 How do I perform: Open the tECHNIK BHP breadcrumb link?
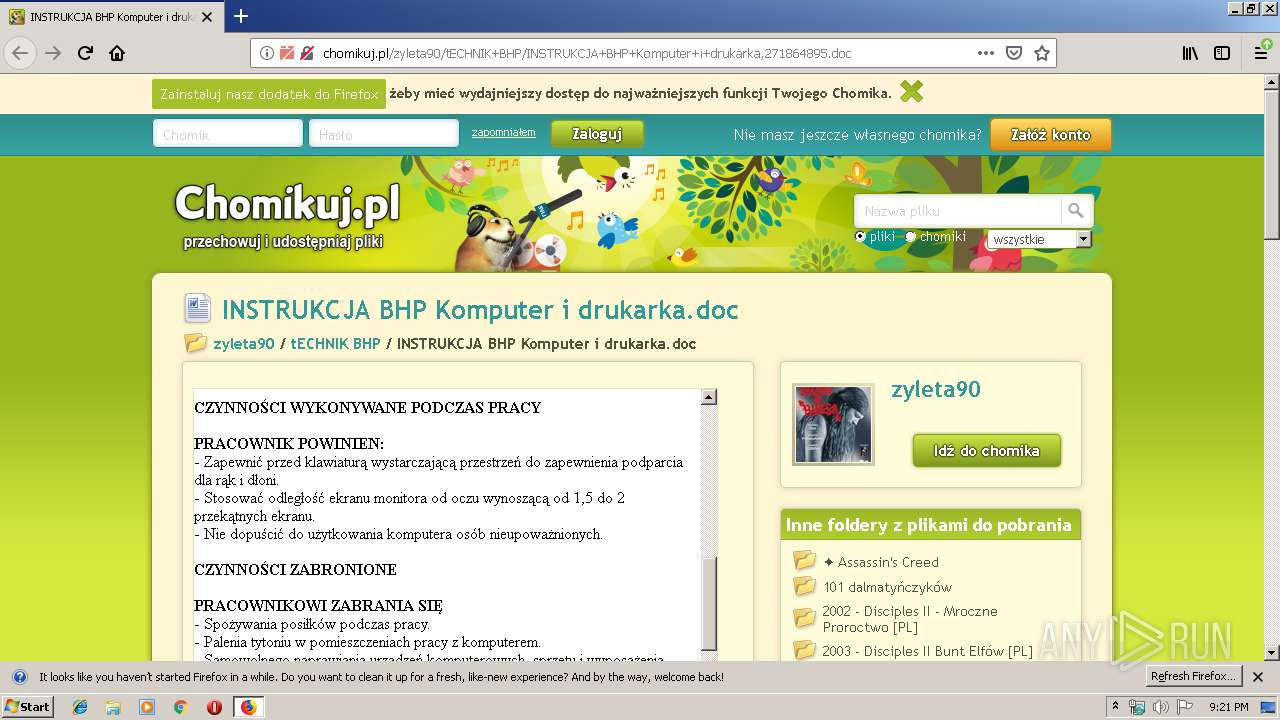pyautogui.click(x=336, y=343)
